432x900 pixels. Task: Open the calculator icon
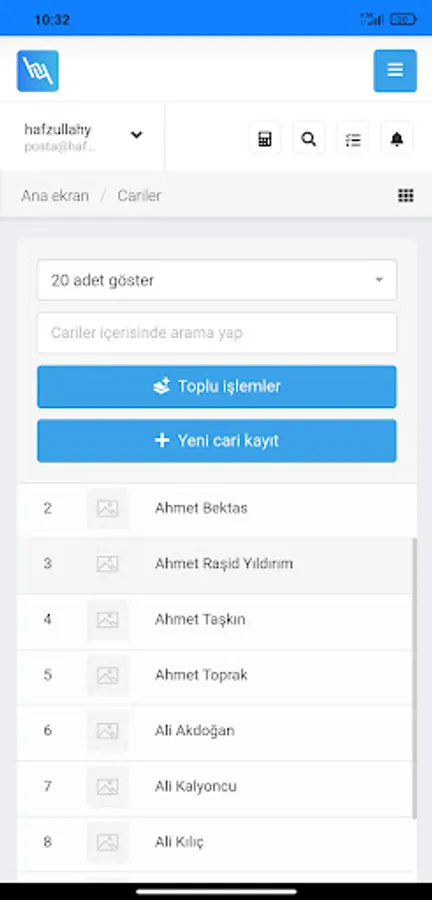pyautogui.click(x=264, y=138)
